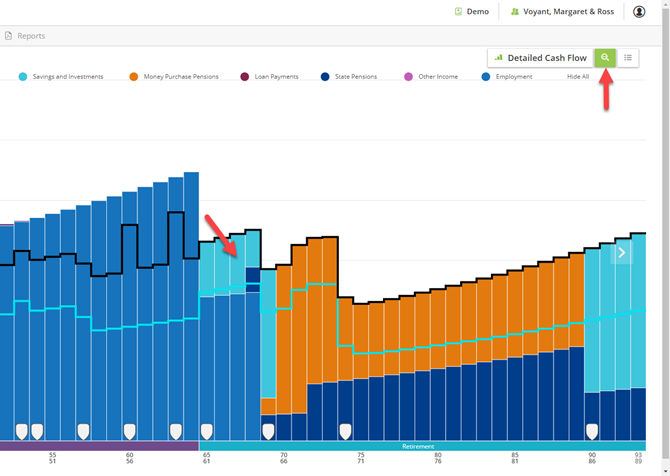Click the green zoom magnifier icon
Screen dimensions: 670x476
tap(605, 58)
